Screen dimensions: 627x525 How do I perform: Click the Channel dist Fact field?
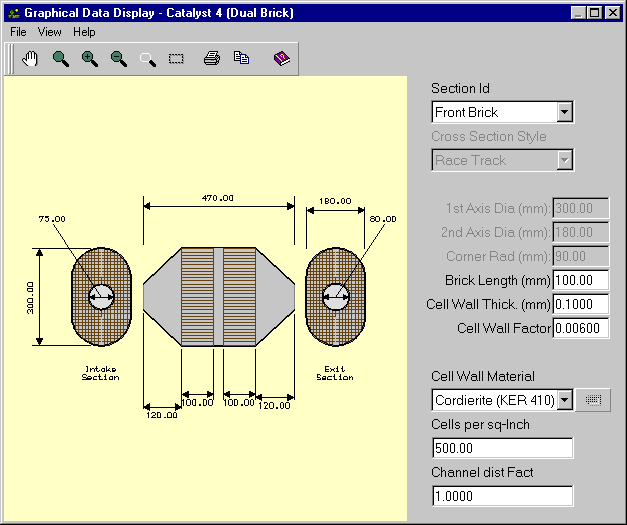[x=503, y=496]
